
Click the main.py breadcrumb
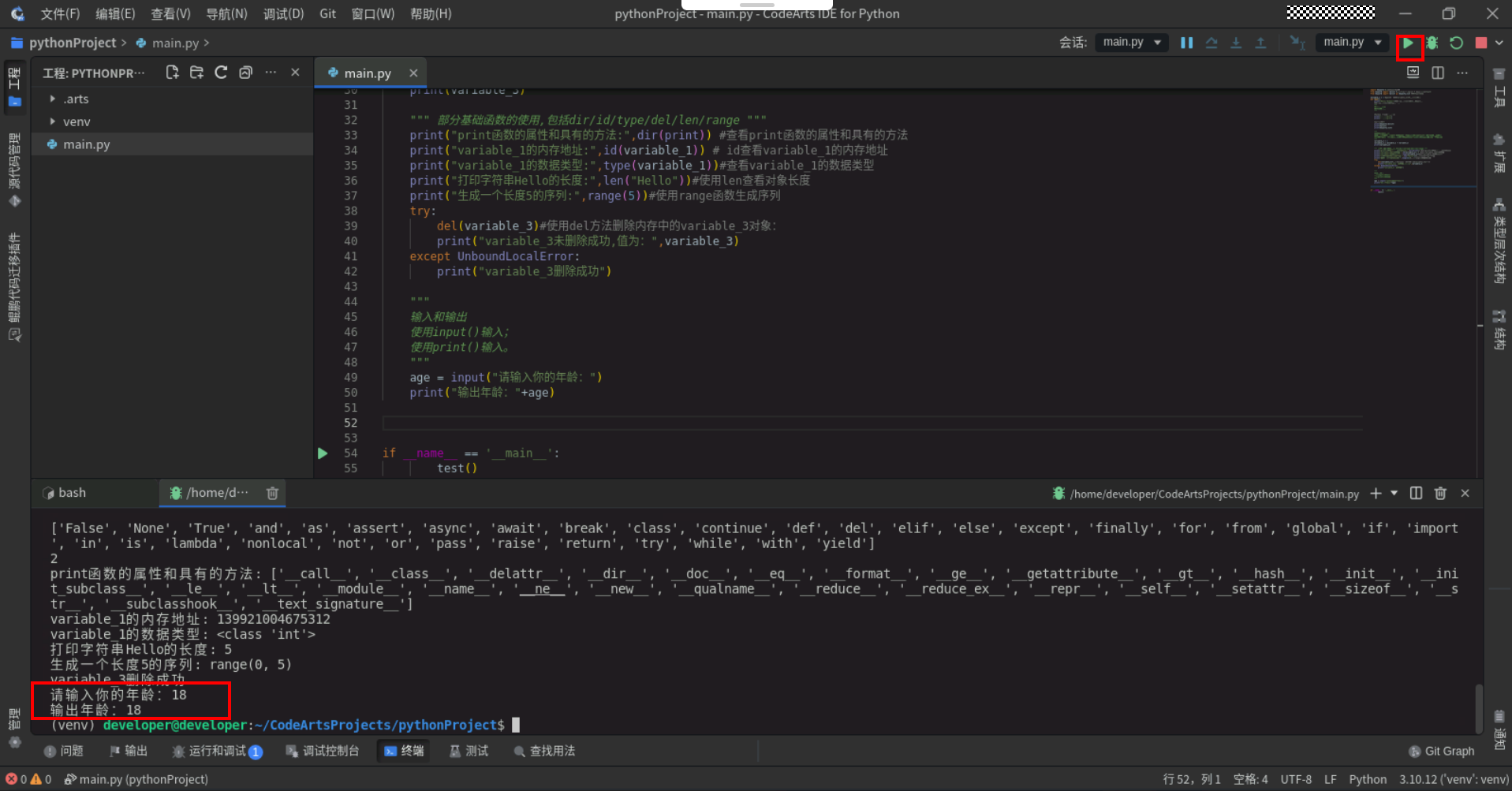tap(175, 43)
